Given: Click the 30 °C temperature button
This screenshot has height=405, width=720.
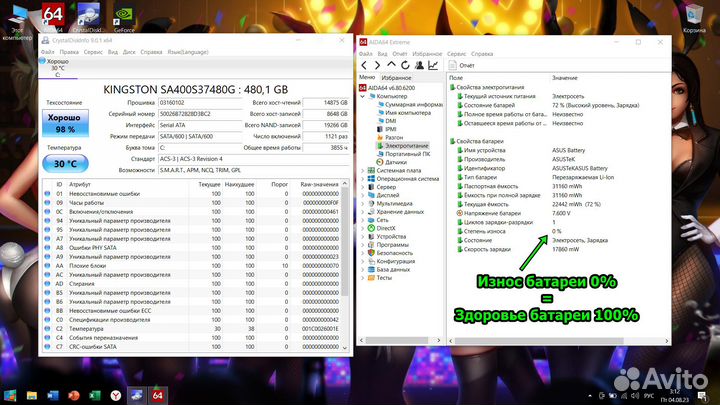Looking at the screenshot, I should (x=65, y=163).
